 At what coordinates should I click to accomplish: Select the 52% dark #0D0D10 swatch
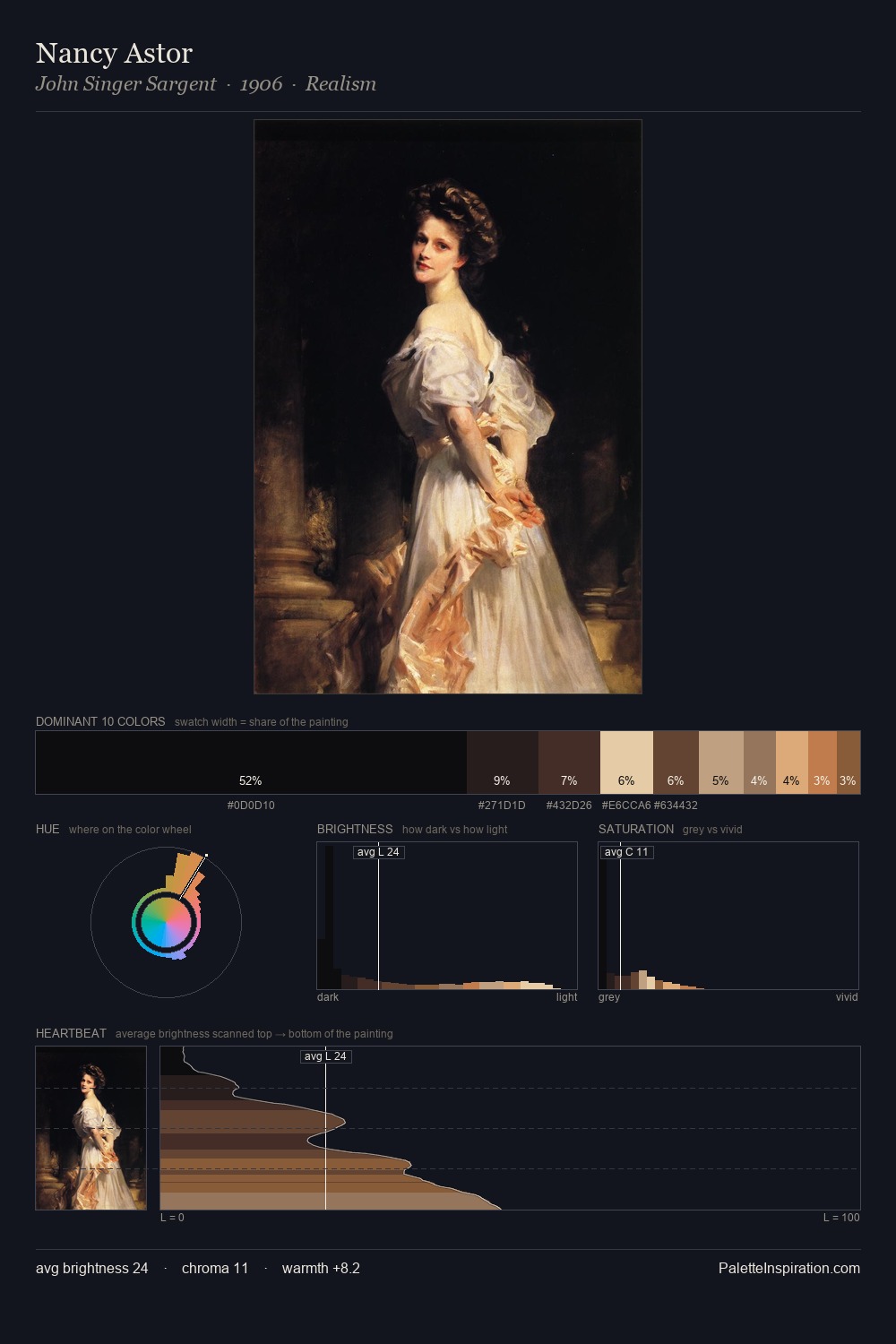[251, 762]
